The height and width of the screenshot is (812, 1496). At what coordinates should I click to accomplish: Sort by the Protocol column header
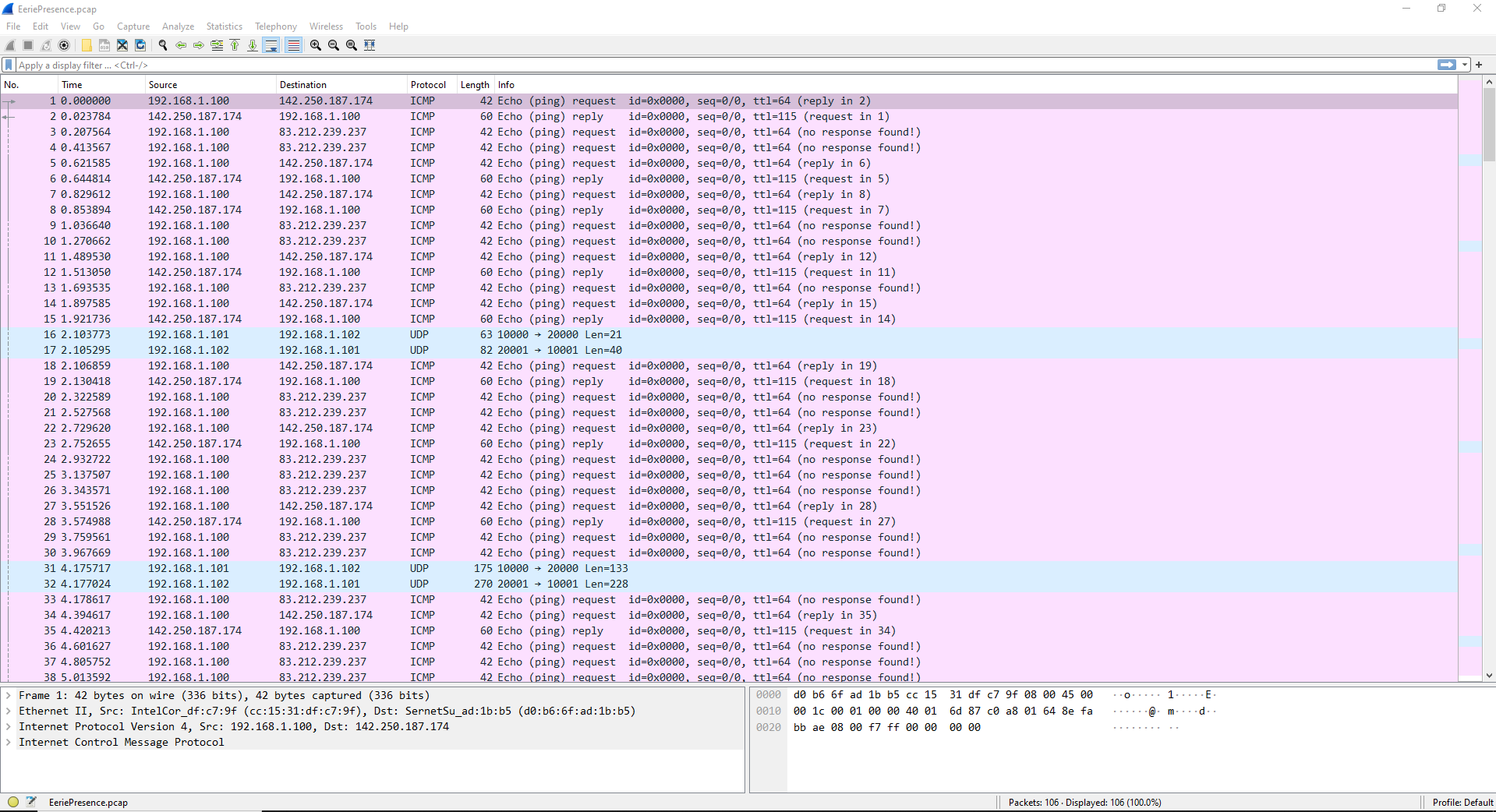432,84
